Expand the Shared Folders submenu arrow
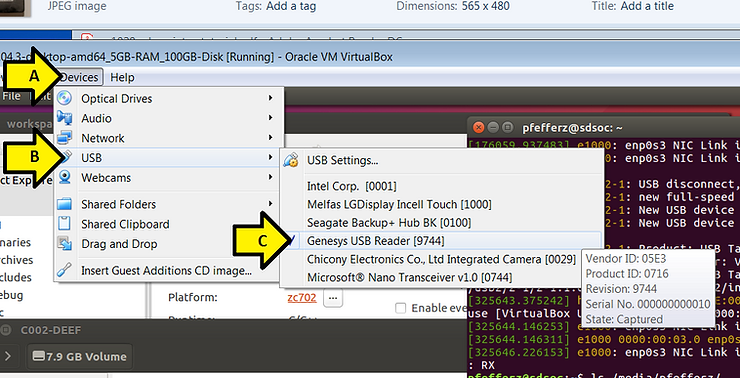The height and width of the screenshot is (378, 740). (270, 203)
